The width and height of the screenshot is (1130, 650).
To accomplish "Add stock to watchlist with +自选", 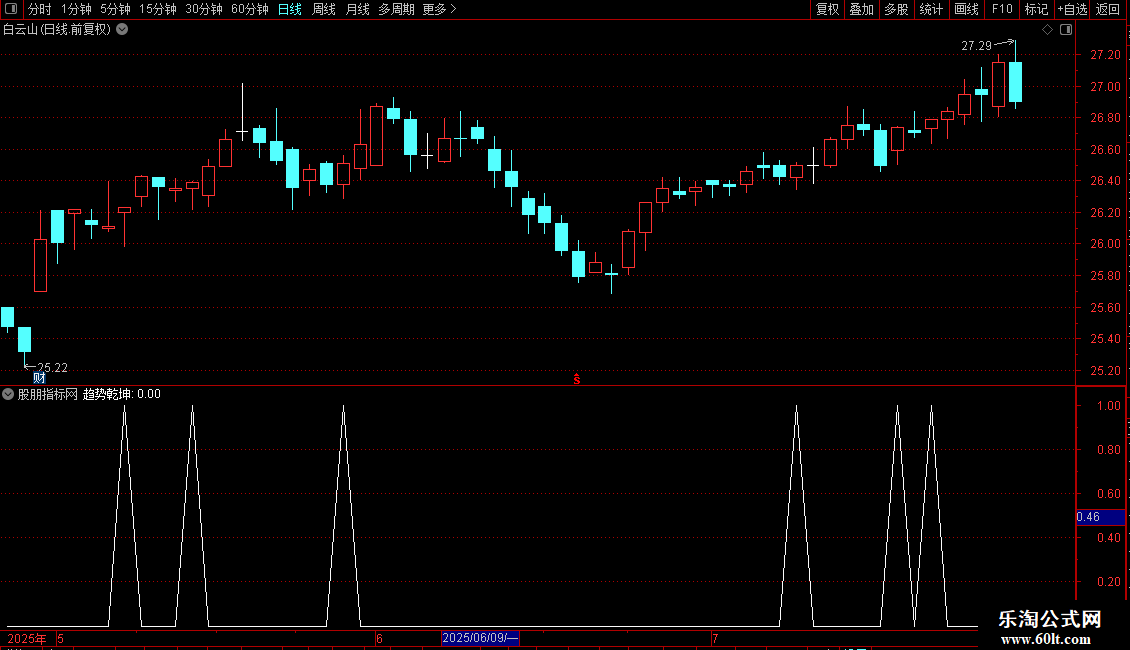I will coord(1072,9).
